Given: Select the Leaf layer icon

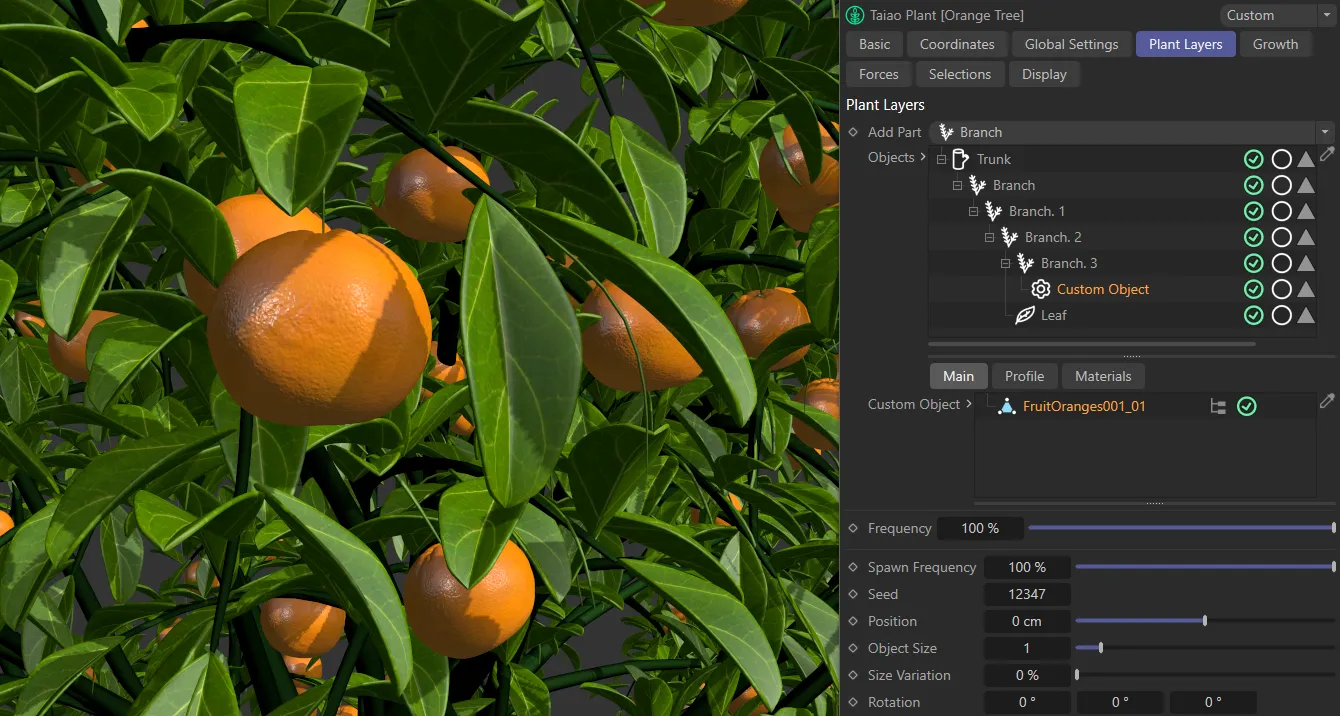Looking at the screenshot, I should (x=1026, y=315).
